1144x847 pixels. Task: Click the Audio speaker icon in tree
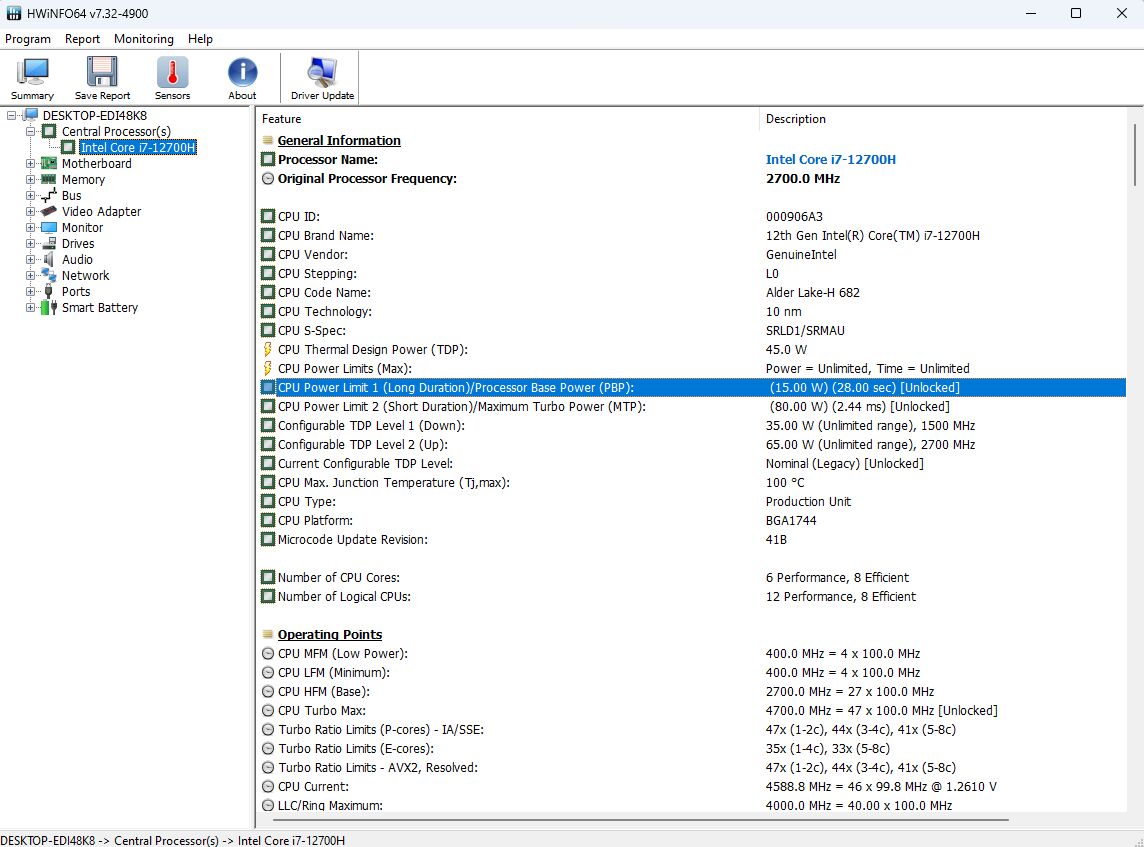(49, 260)
